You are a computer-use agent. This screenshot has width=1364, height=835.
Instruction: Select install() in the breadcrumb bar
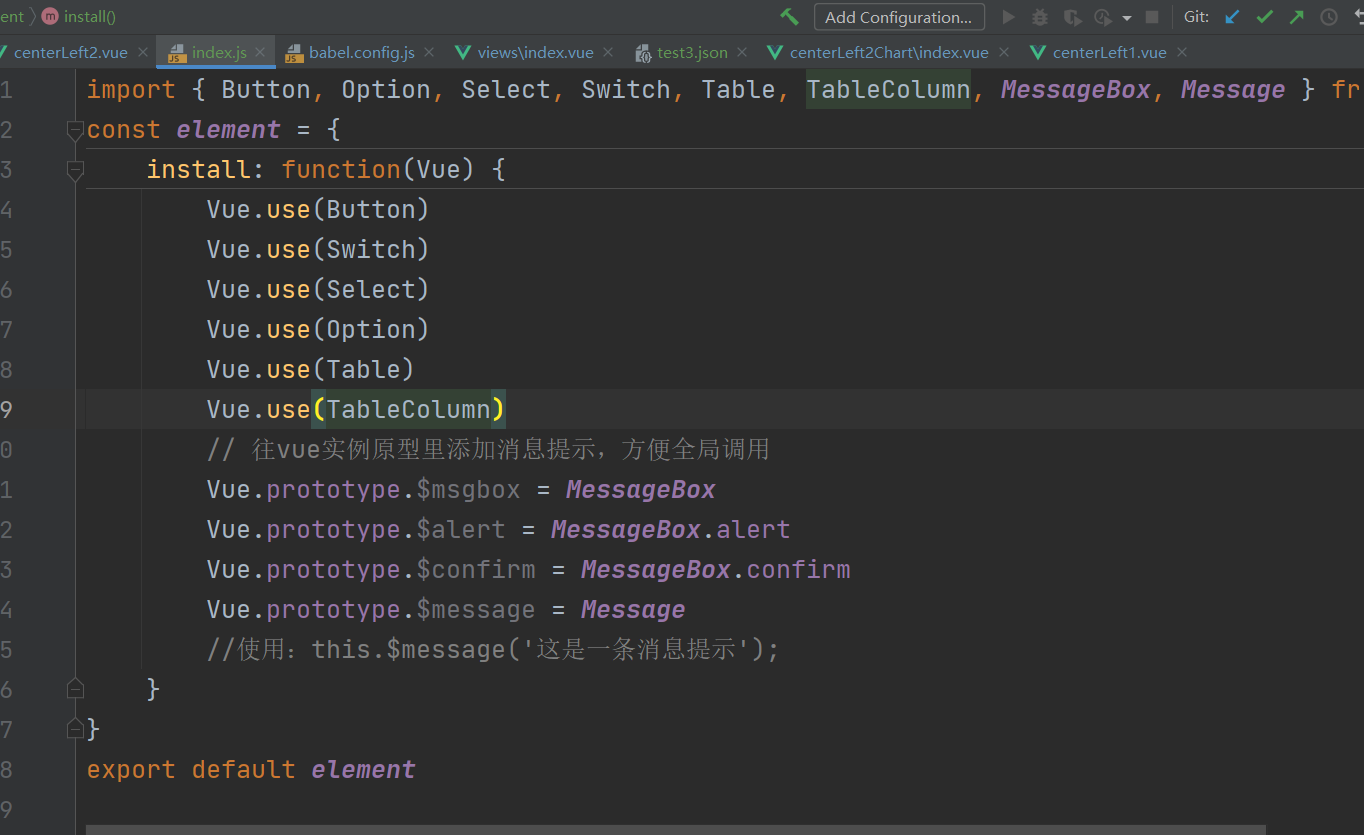coord(90,16)
